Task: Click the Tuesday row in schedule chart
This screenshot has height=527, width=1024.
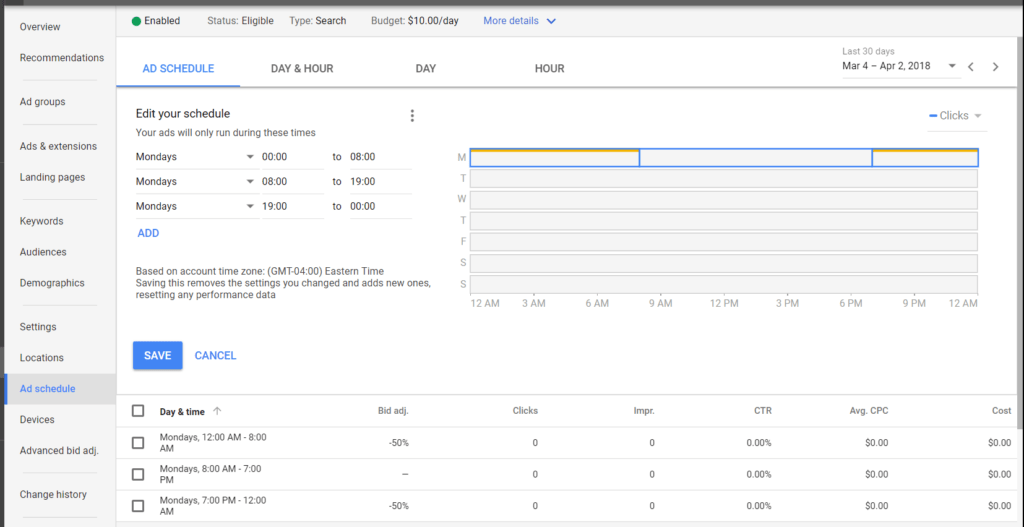Action: pos(724,179)
